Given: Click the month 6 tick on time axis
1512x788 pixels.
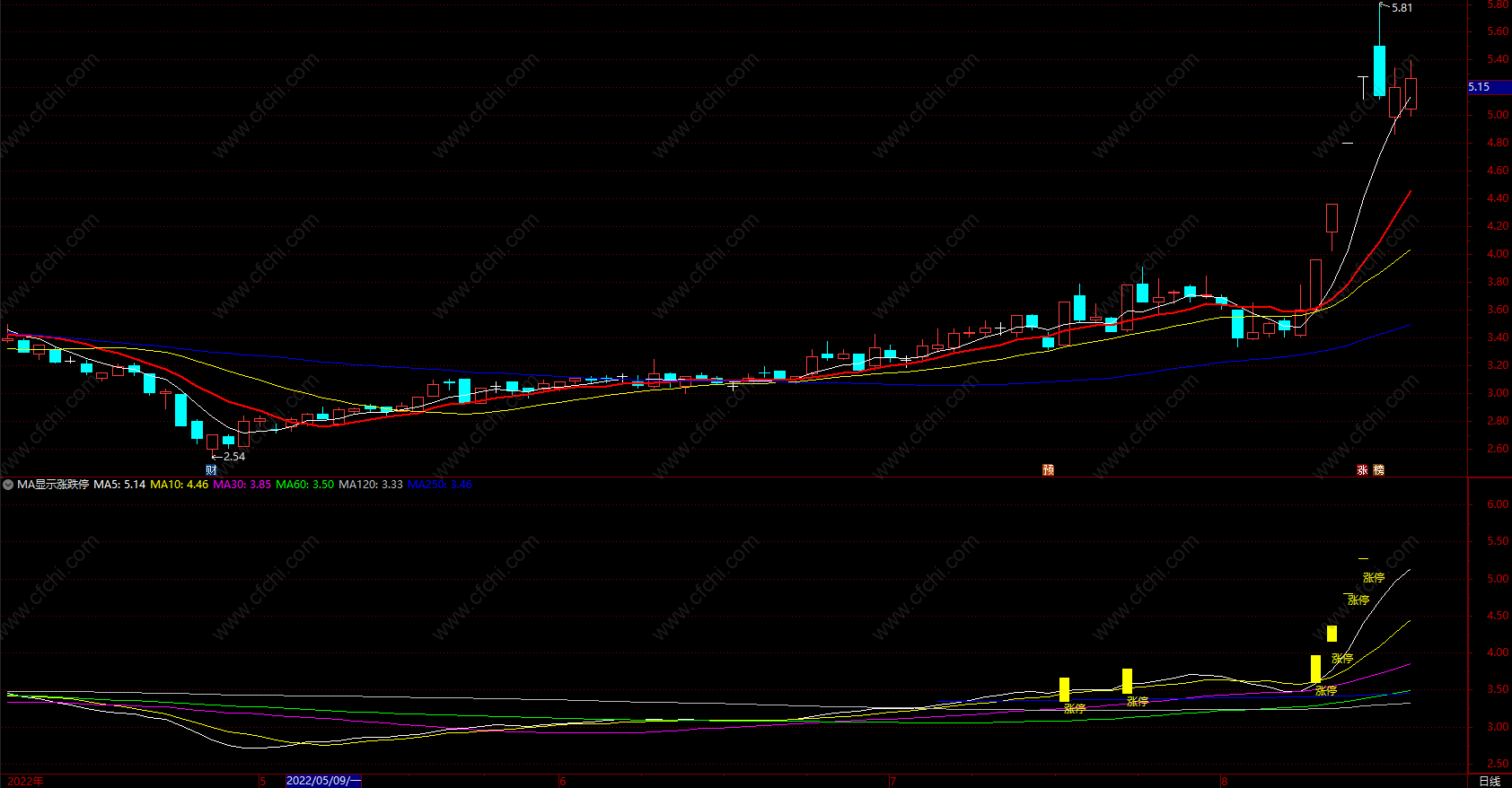Looking at the screenshot, I should pyautogui.click(x=563, y=781).
